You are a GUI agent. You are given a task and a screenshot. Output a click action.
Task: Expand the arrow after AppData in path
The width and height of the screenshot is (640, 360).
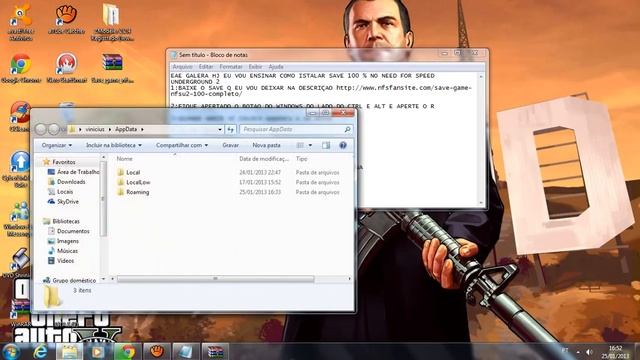(142, 129)
